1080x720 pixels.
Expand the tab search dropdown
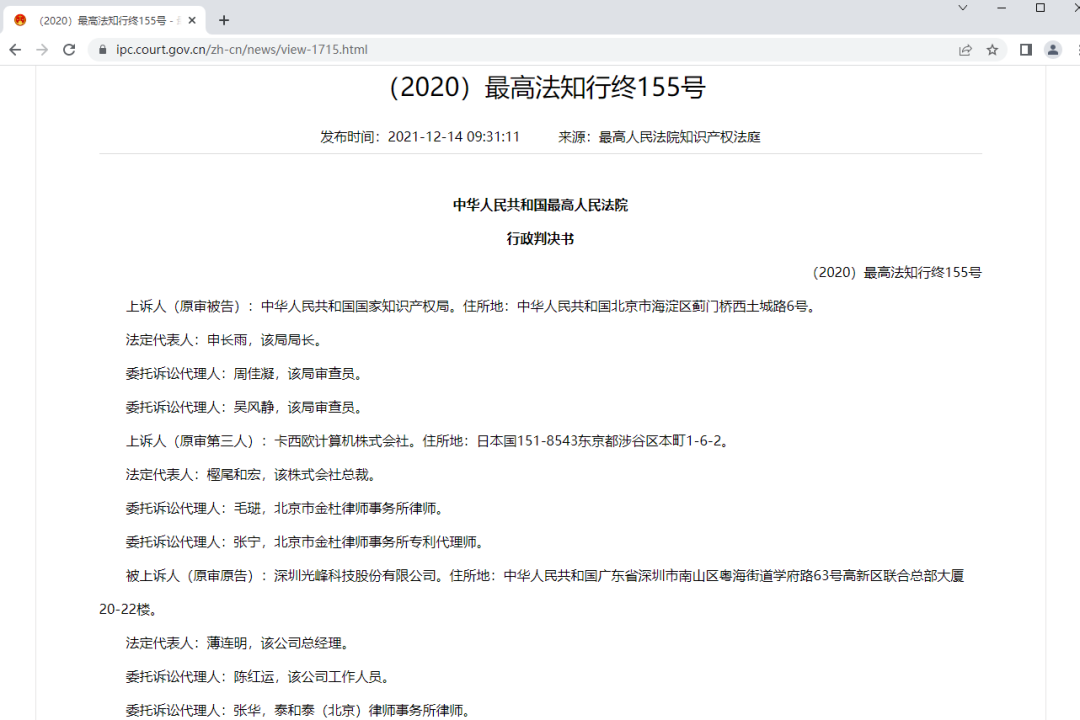tap(963, 8)
